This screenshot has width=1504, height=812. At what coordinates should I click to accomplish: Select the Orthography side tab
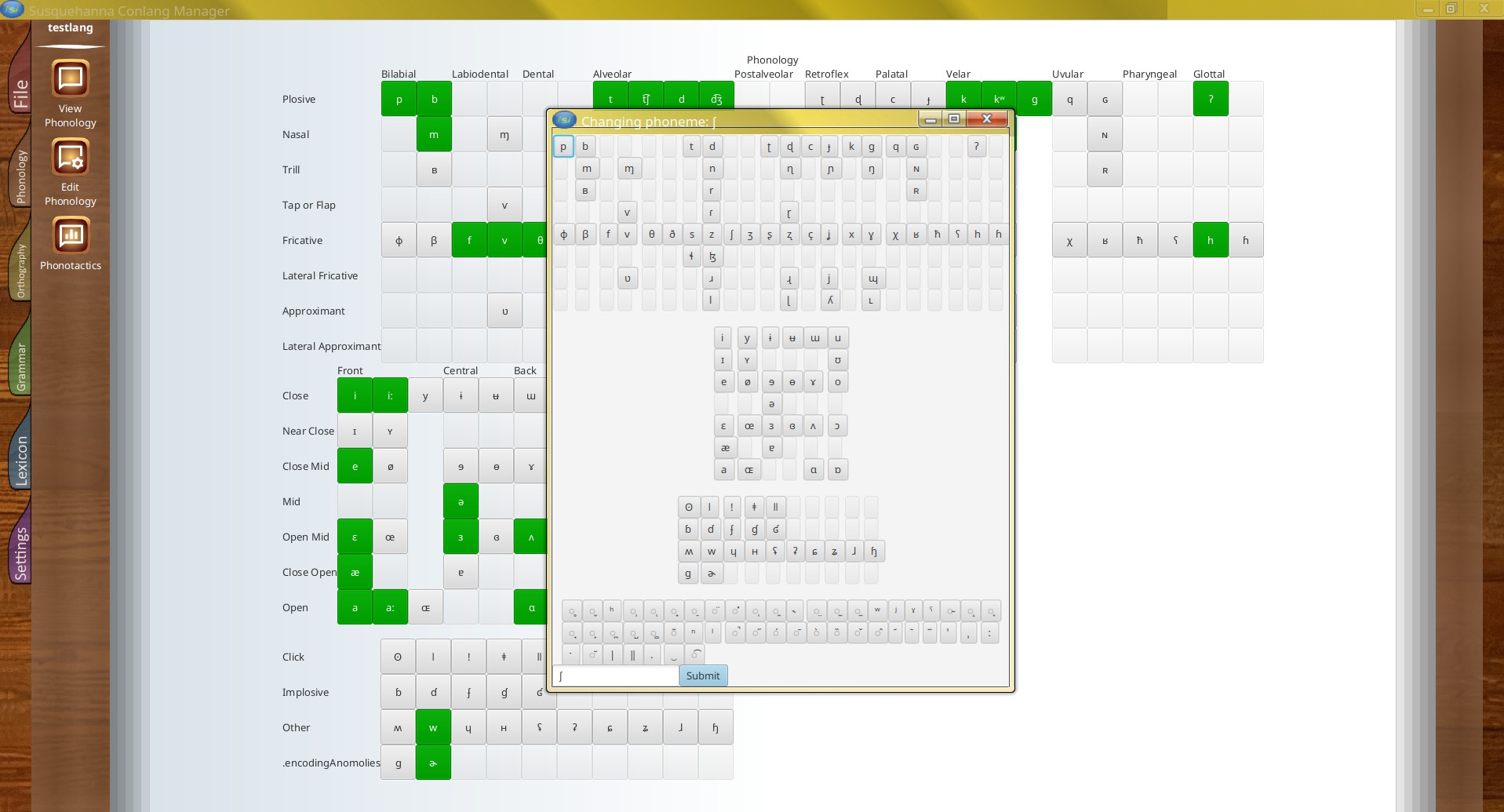point(20,271)
